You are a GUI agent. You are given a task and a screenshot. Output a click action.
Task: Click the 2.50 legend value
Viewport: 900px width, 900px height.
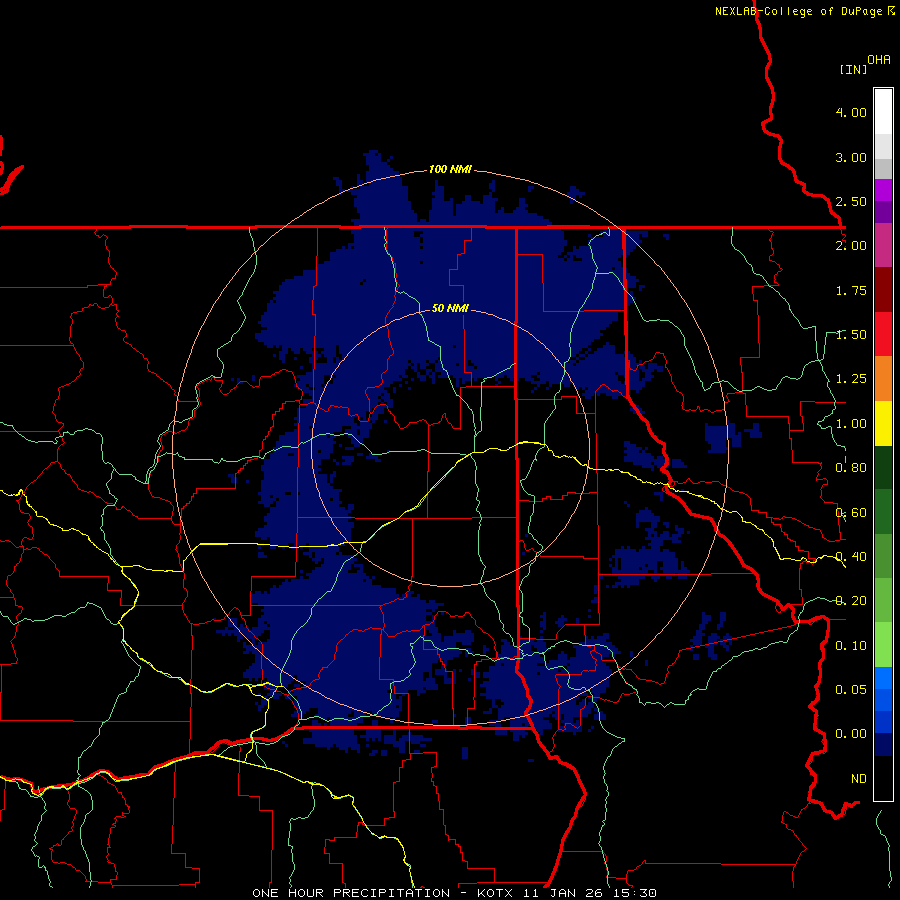[x=851, y=201]
